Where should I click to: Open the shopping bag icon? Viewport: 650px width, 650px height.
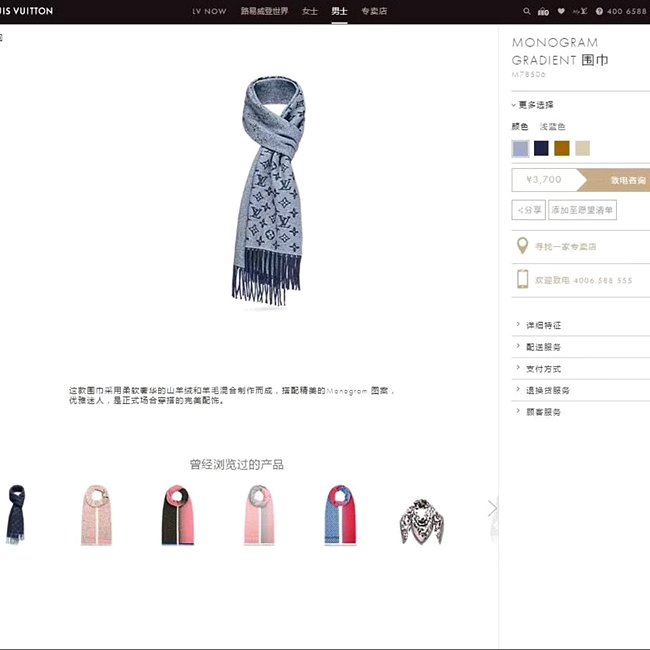[x=543, y=12]
